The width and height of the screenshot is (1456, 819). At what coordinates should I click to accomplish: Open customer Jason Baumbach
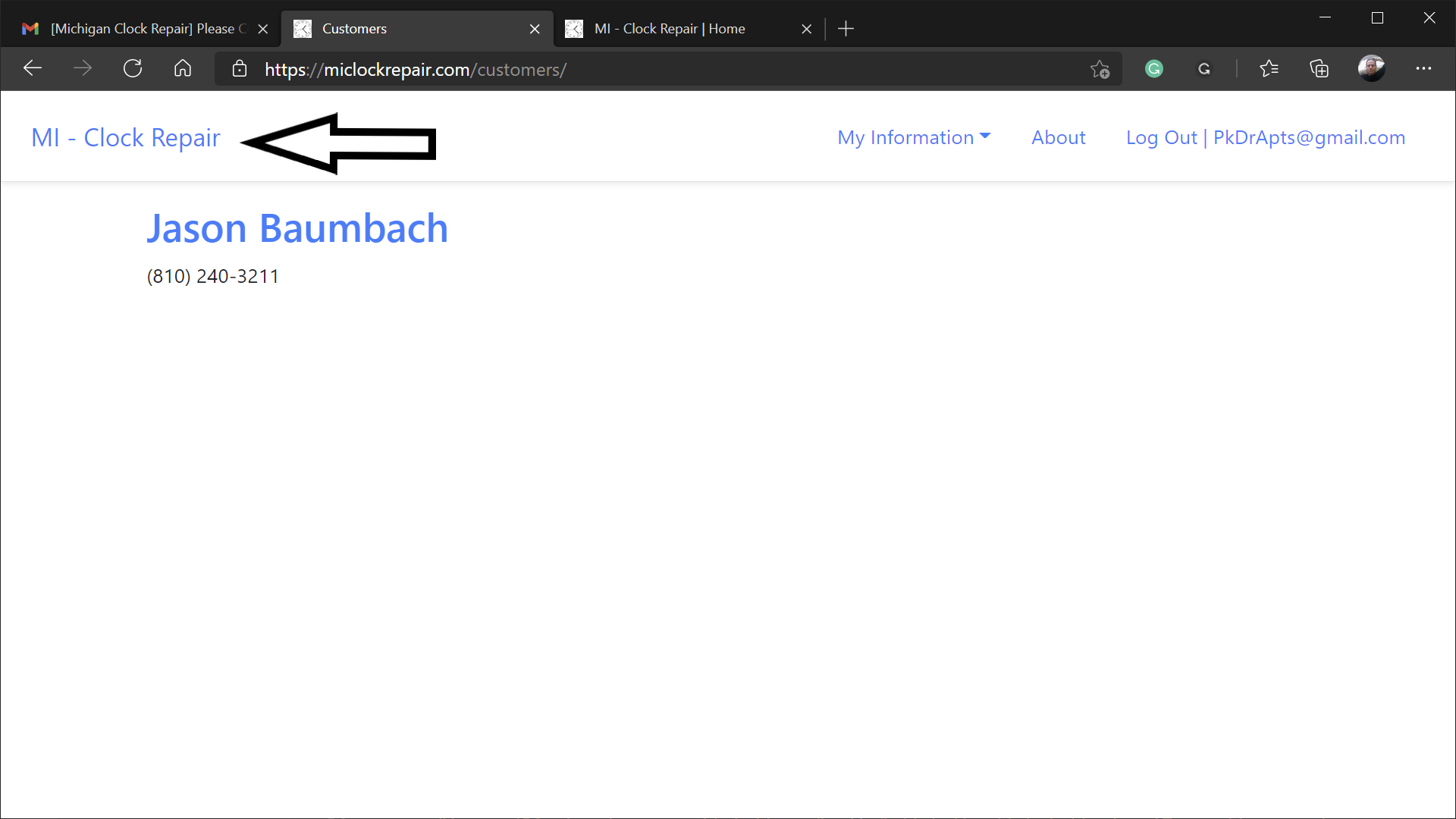click(297, 228)
